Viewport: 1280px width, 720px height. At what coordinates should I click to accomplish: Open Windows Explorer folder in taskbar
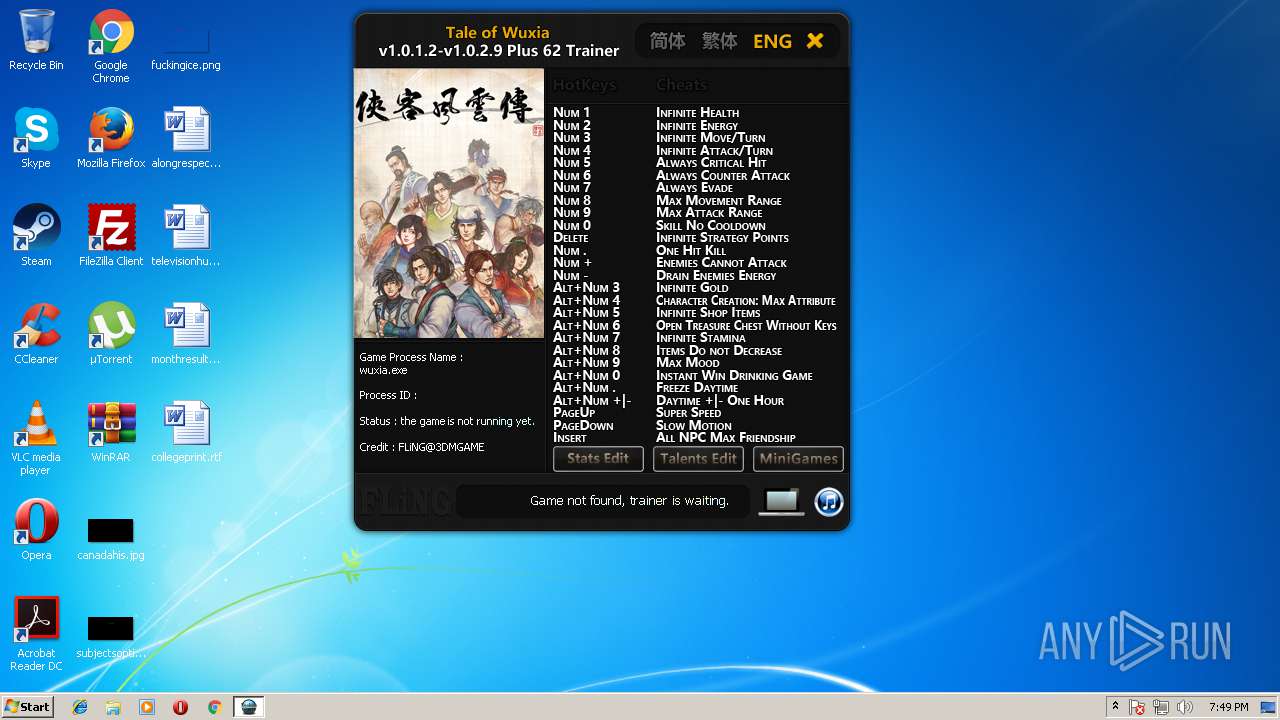click(x=113, y=707)
